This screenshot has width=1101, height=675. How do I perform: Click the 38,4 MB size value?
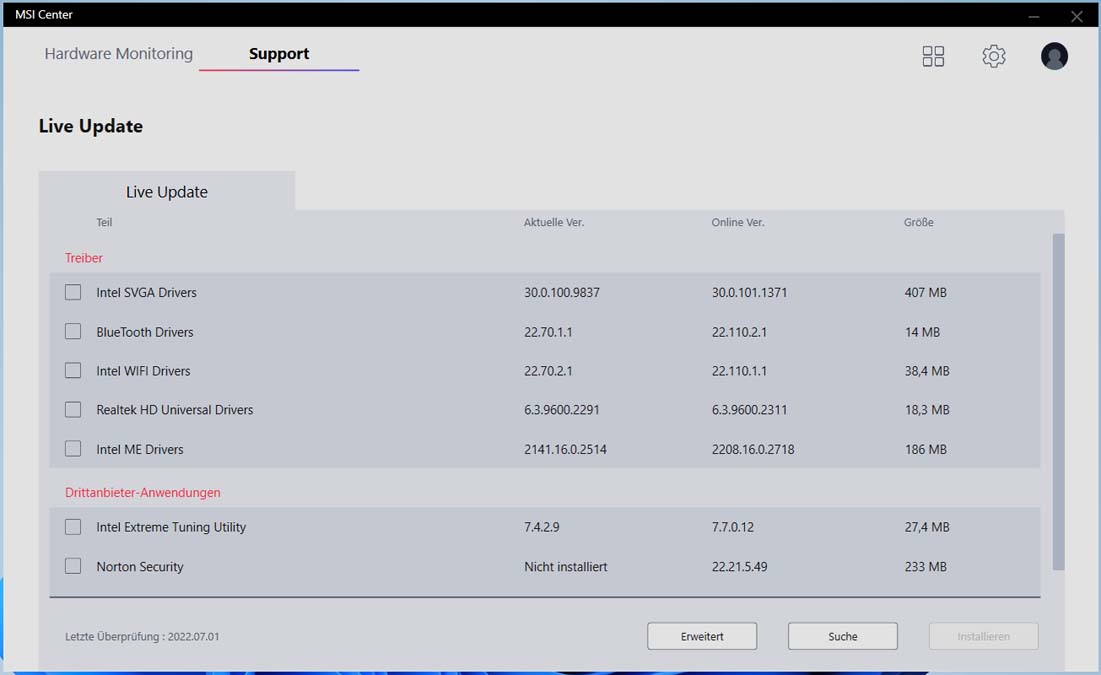point(927,370)
